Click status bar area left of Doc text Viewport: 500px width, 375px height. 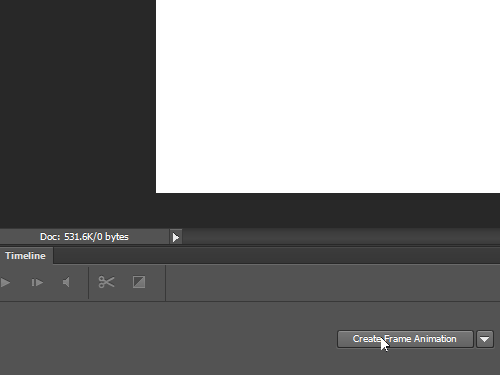tap(19, 237)
